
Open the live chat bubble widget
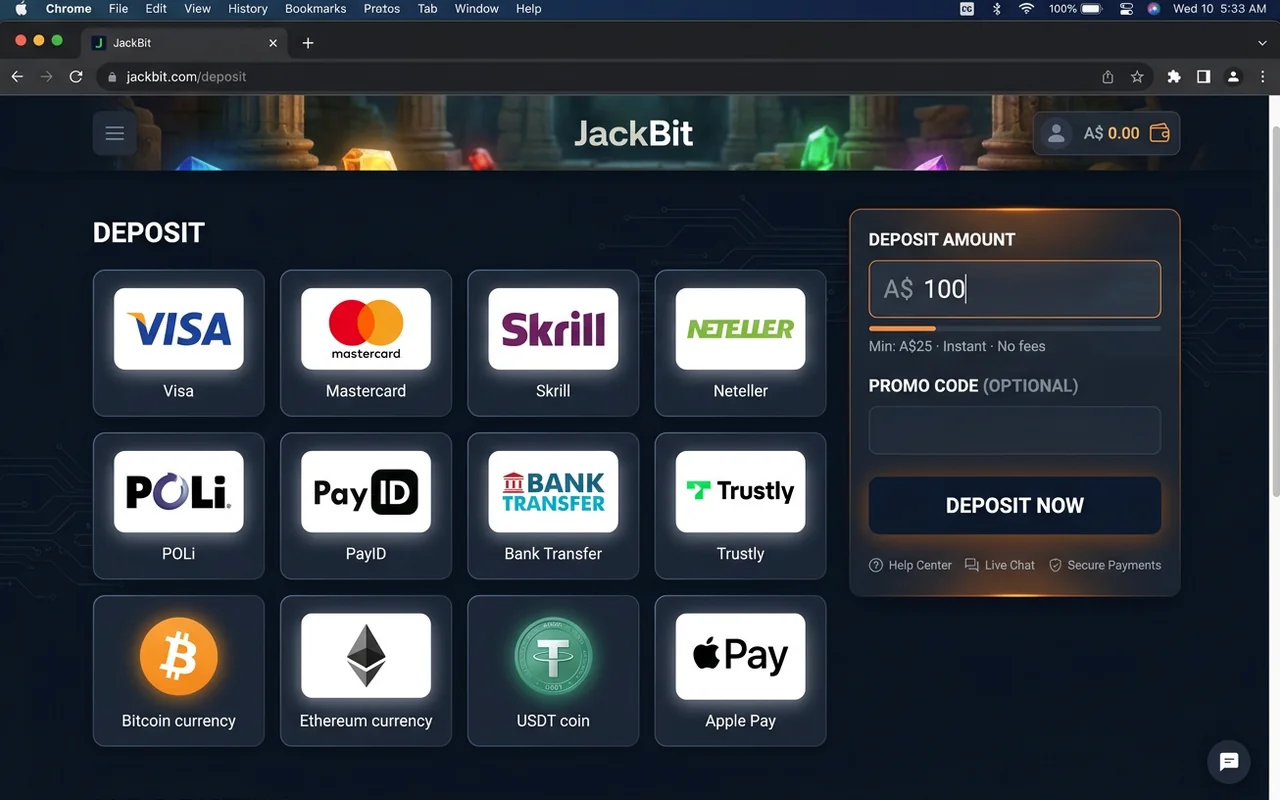(x=1229, y=762)
